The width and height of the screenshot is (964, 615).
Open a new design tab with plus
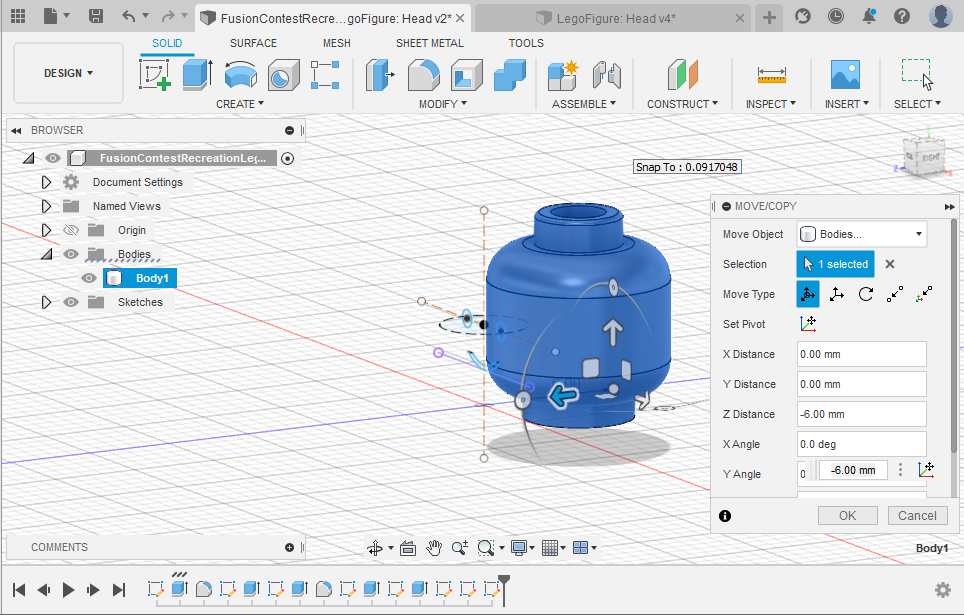click(769, 17)
